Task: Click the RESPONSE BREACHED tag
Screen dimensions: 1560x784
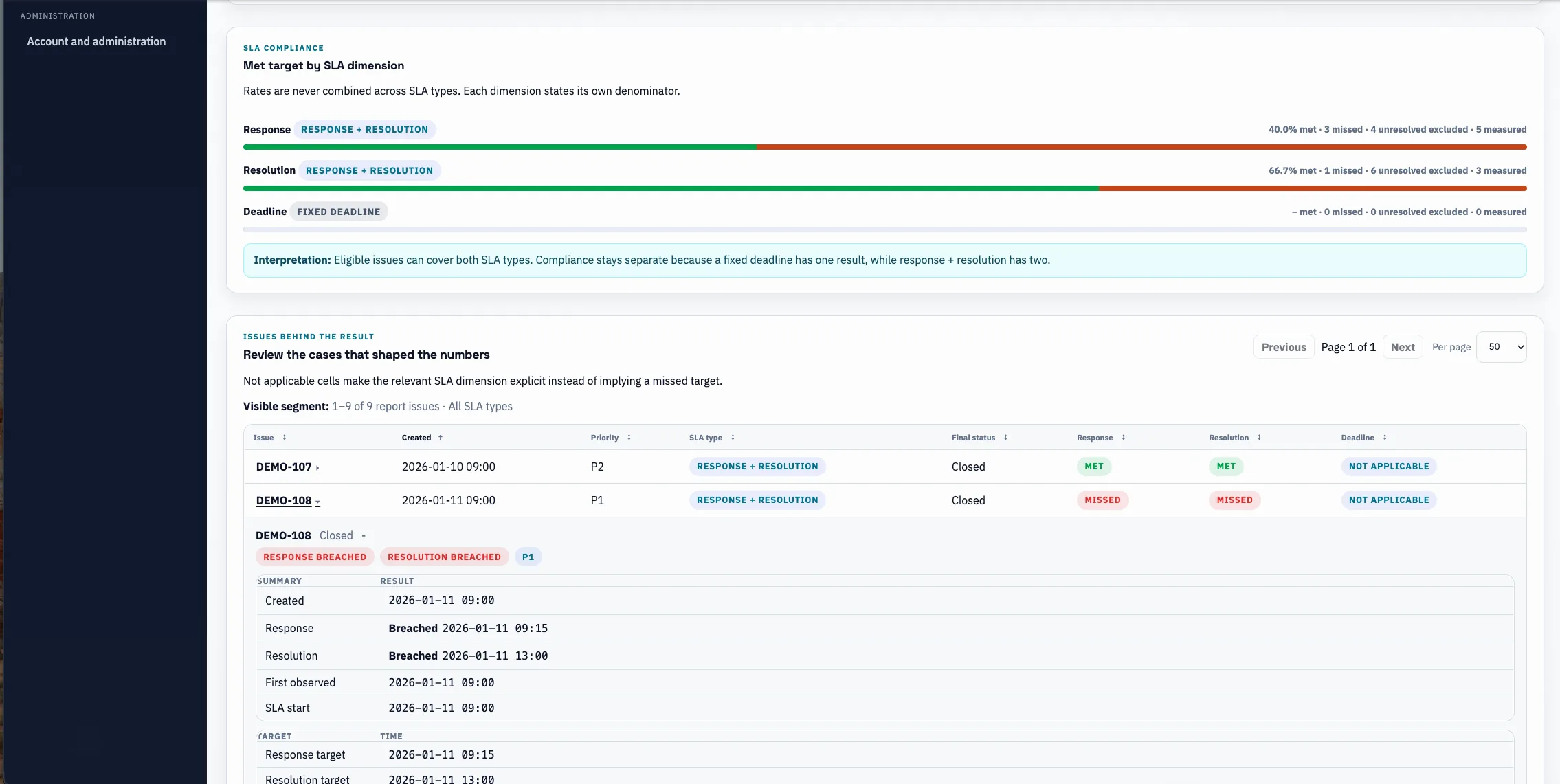Action: (315, 557)
